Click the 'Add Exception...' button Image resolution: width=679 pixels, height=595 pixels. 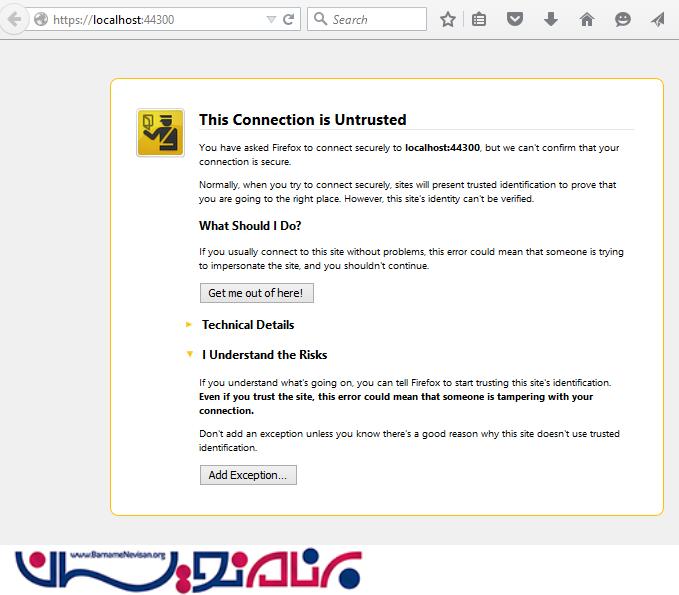pos(248,475)
